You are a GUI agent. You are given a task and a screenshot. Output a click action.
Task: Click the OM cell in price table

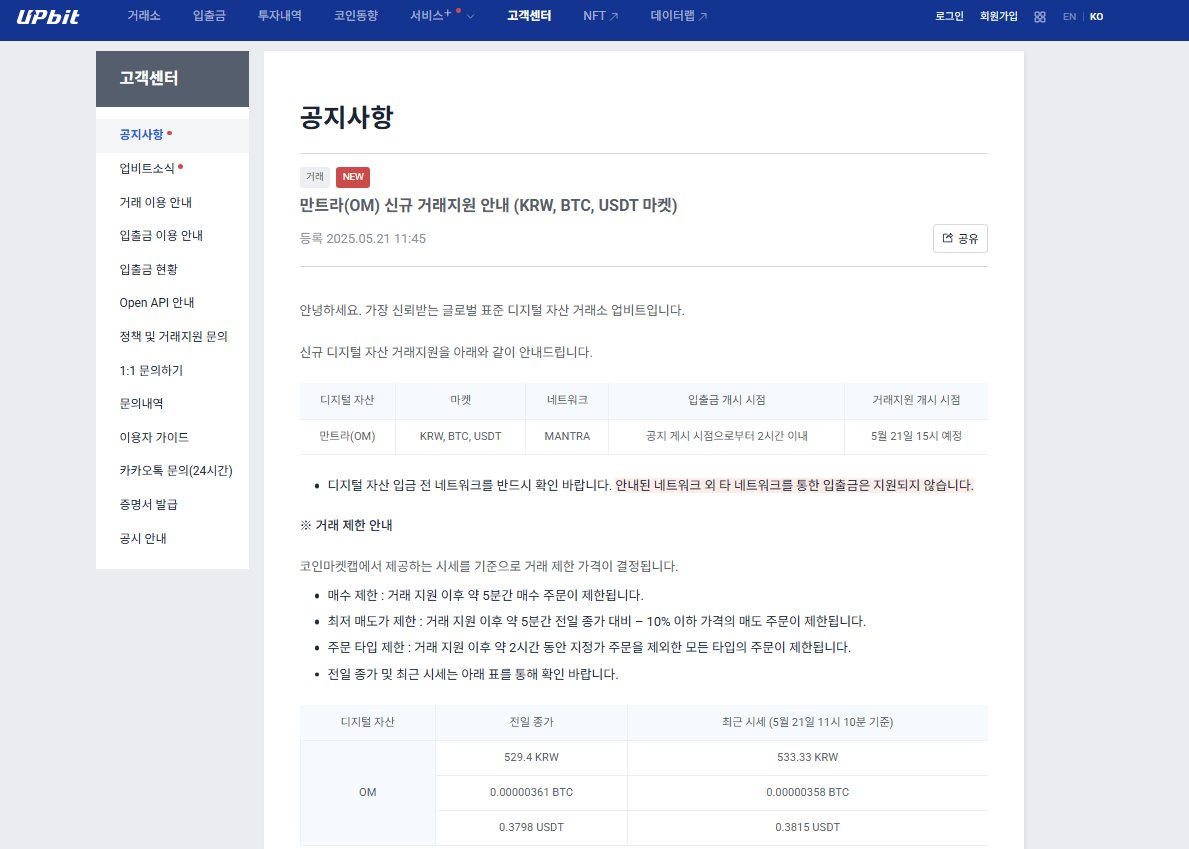point(368,792)
